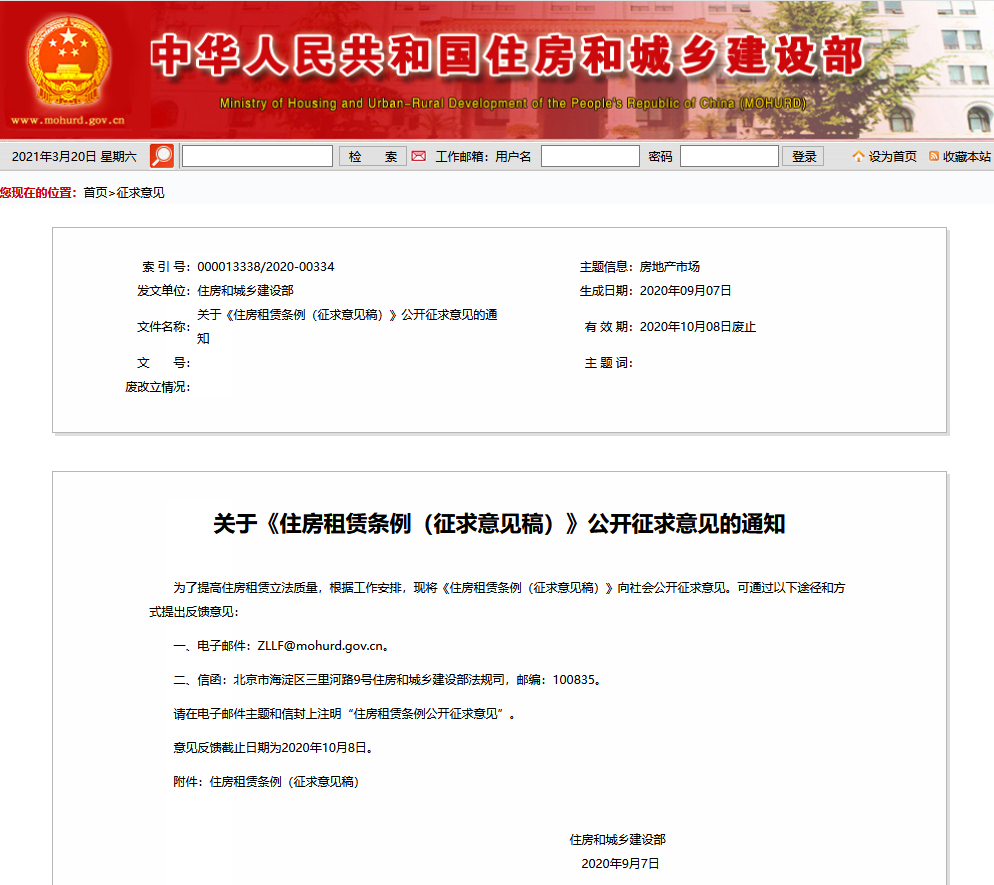Click the 用户名 username input box
This screenshot has width=994, height=885.
click(x=590, y=156)
